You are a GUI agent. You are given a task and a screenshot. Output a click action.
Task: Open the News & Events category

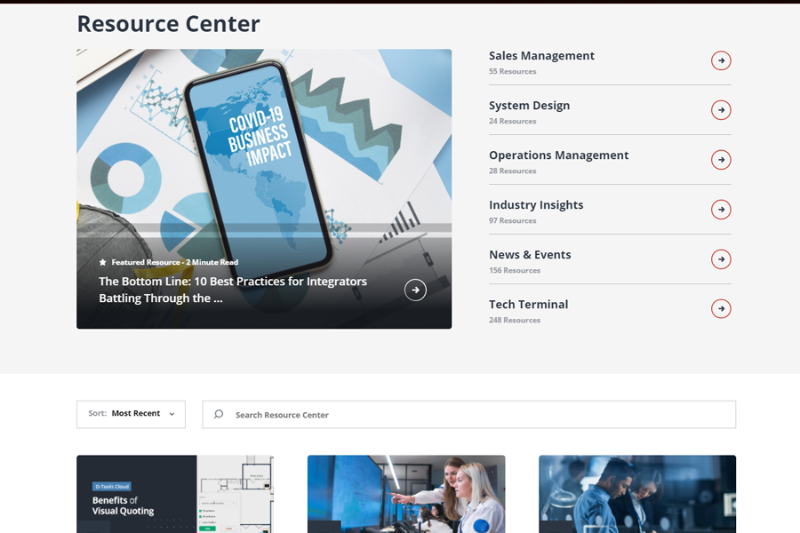tap(530, 255)
